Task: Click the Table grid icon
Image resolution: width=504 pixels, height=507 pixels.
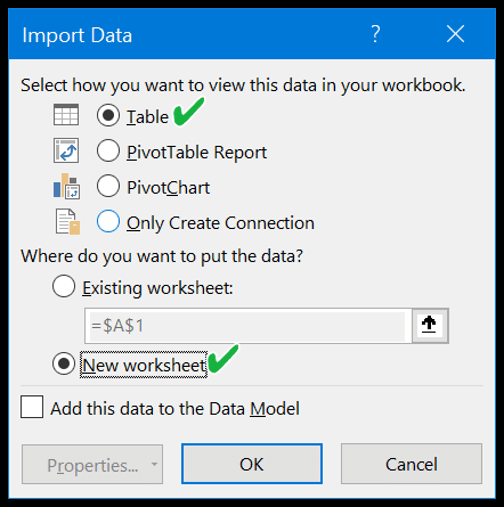Action: tap(66, 115)
